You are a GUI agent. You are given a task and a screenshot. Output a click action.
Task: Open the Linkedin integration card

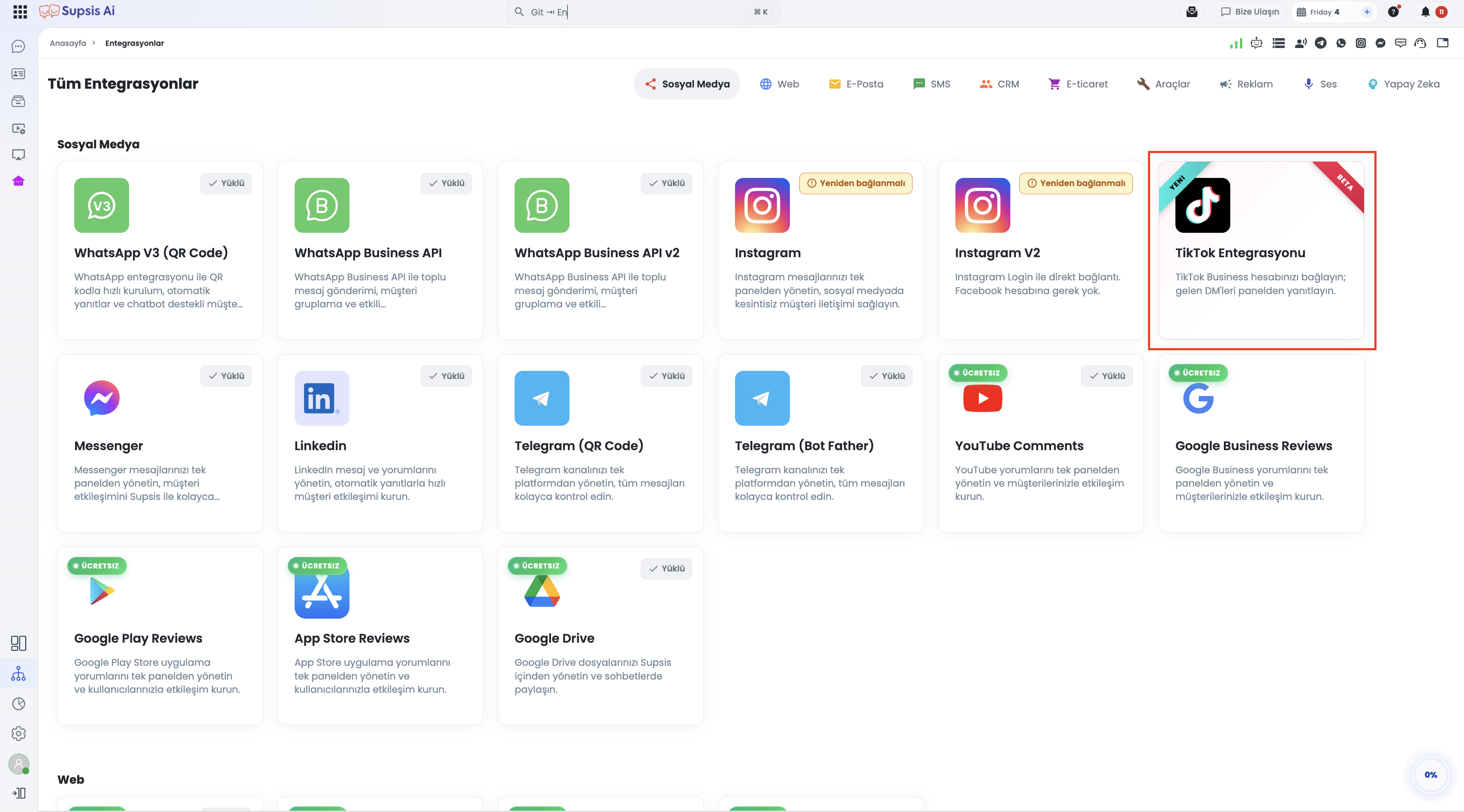pyautogui.click(x=380, y=443)
